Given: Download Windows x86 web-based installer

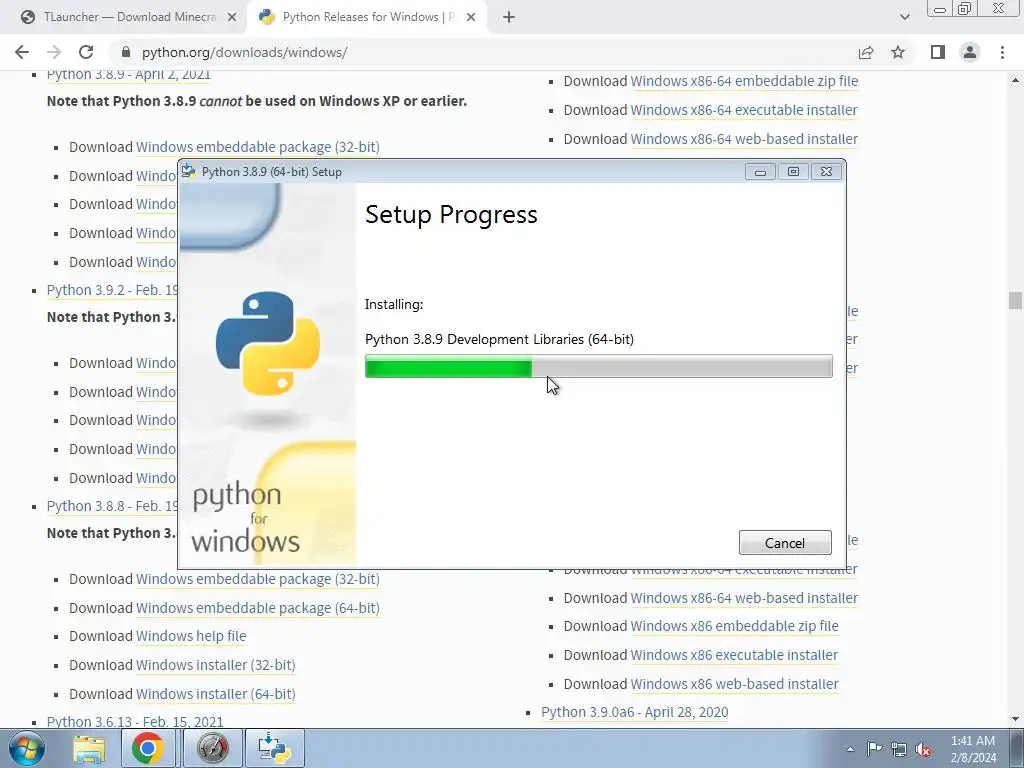Looking at the screenshot, I should coord(734,684).
